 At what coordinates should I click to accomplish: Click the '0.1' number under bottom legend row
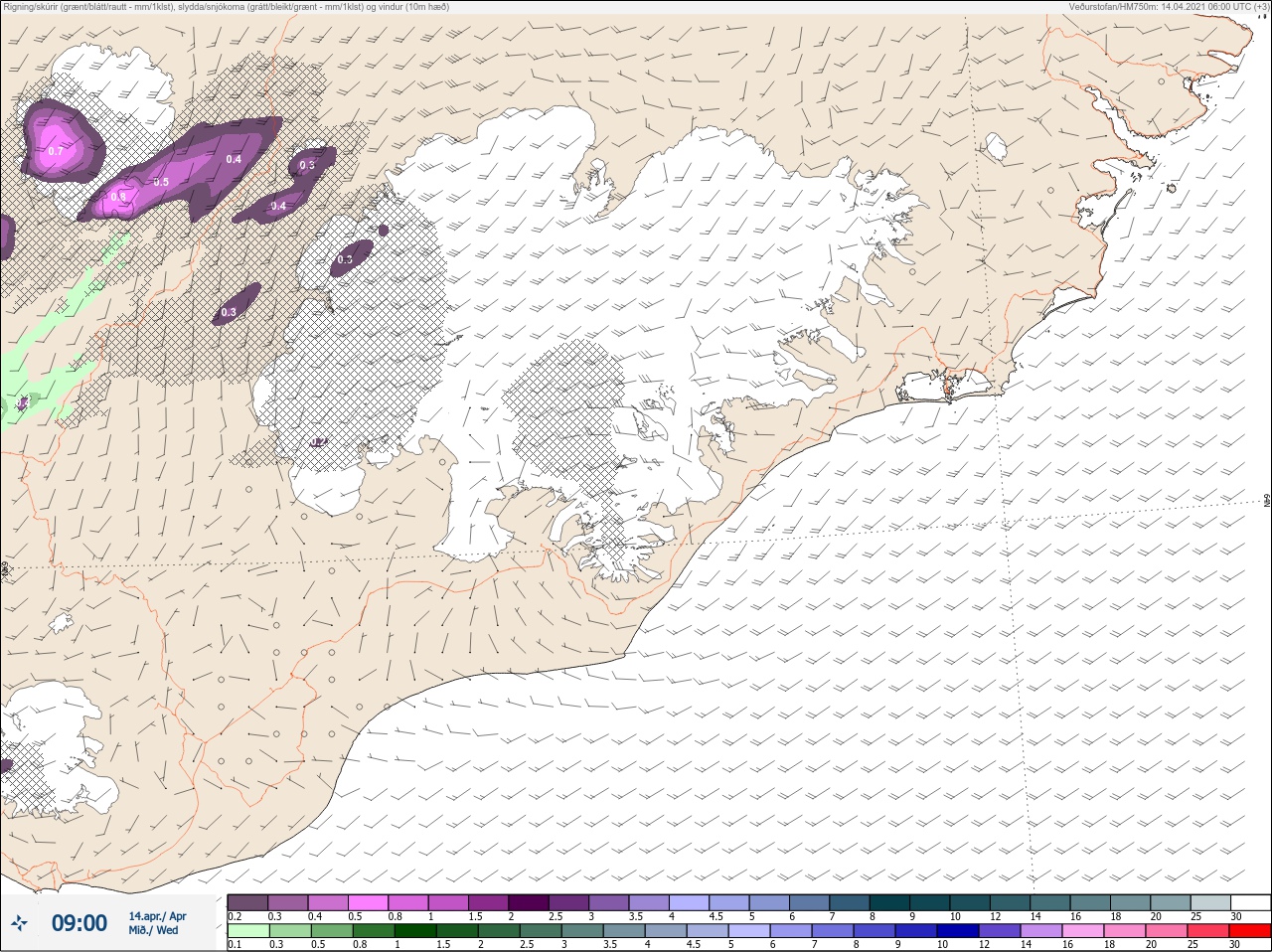coord(235,944)
